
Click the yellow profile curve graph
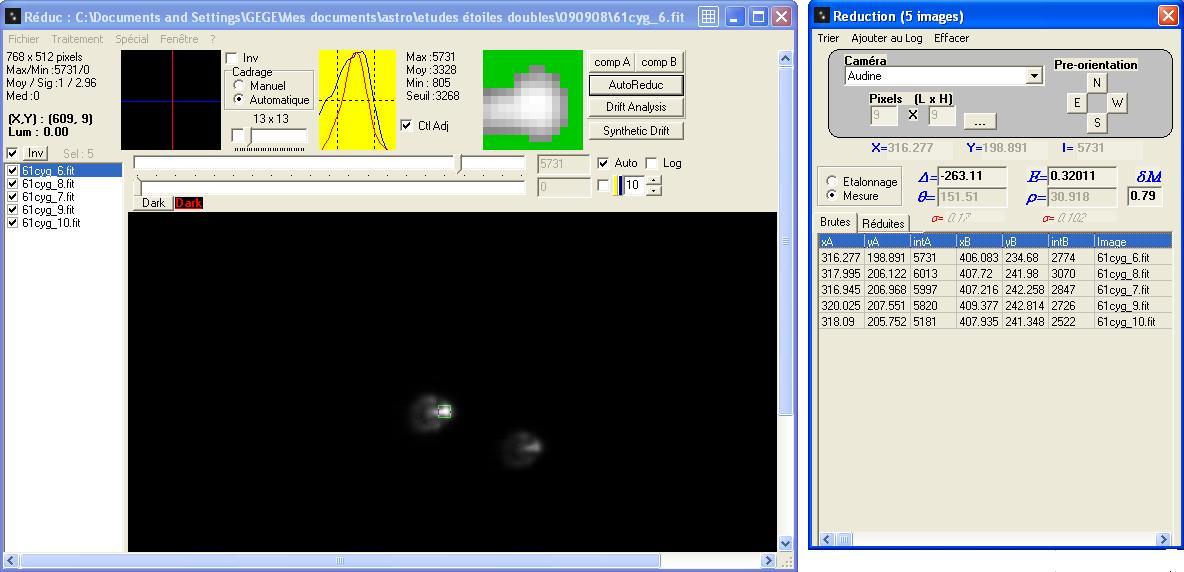[357, 100]
